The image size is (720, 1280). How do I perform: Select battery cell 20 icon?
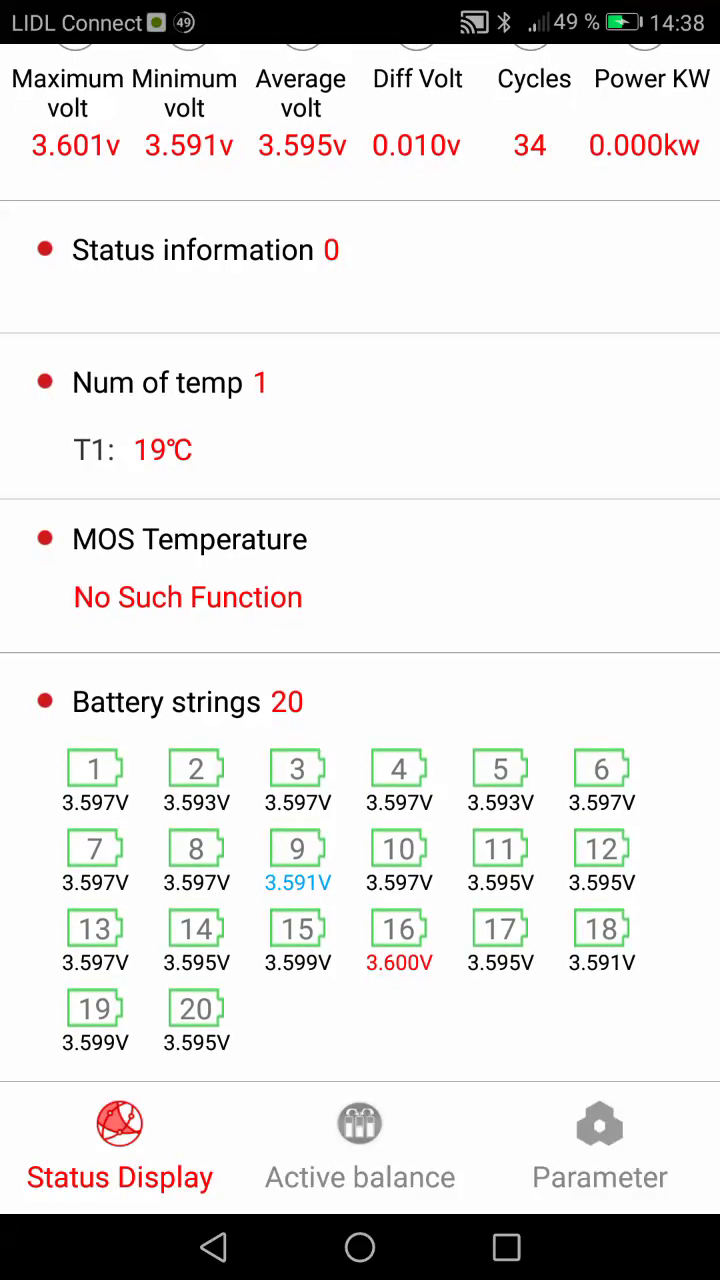196,1009
